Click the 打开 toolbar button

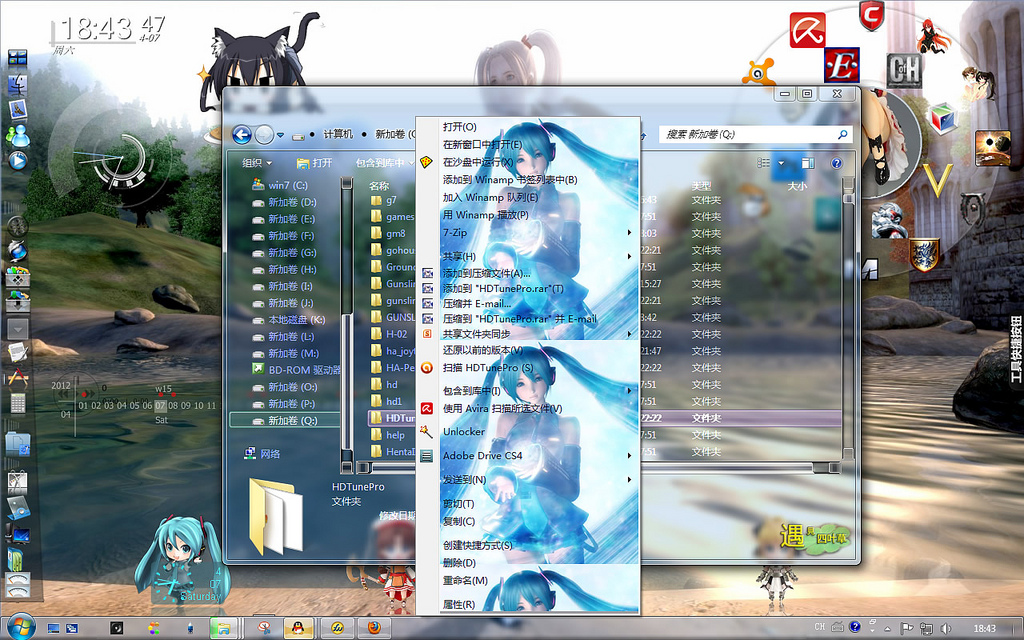[315, 163]
